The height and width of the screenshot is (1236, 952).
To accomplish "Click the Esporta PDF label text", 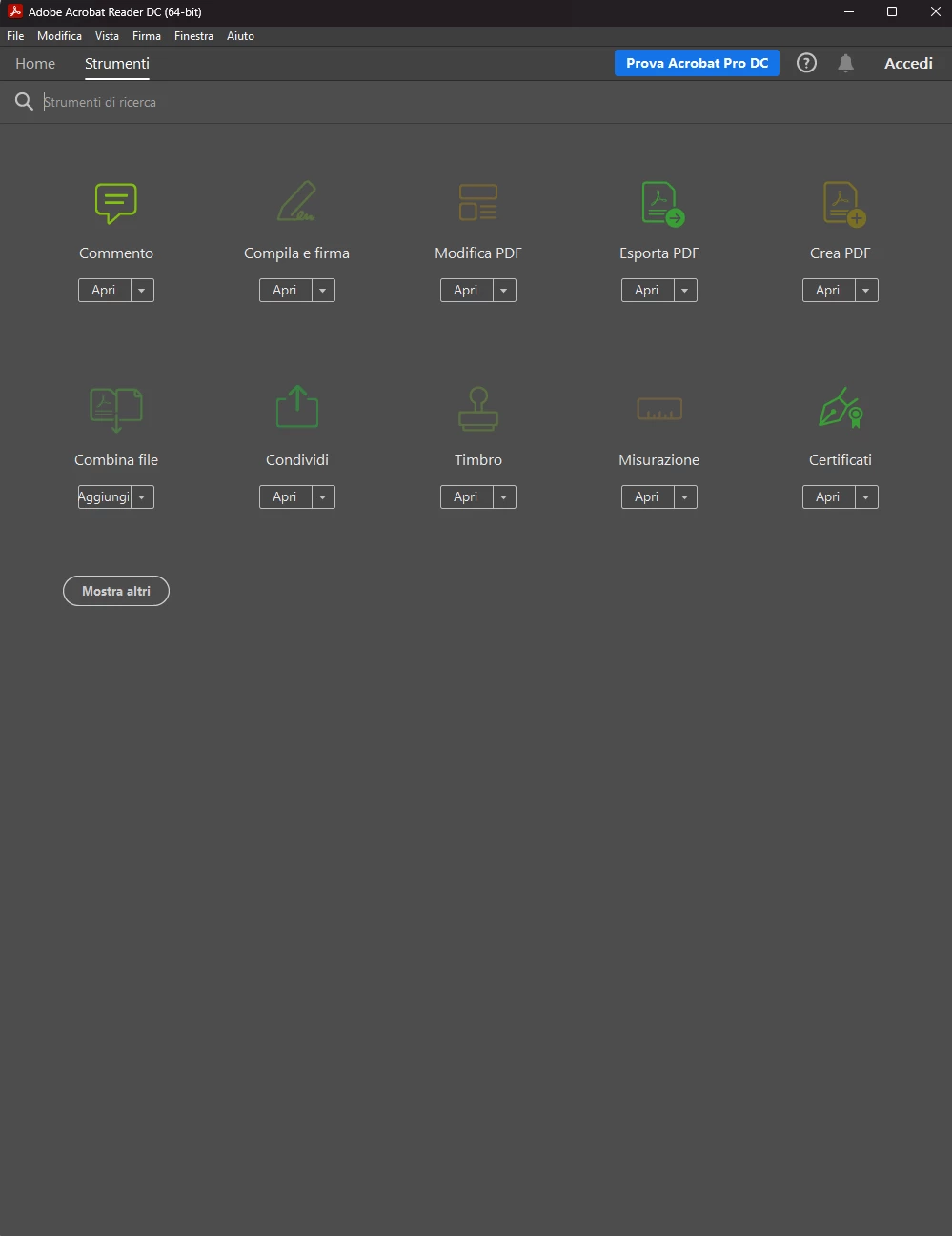I will click(x=659, y=253).
